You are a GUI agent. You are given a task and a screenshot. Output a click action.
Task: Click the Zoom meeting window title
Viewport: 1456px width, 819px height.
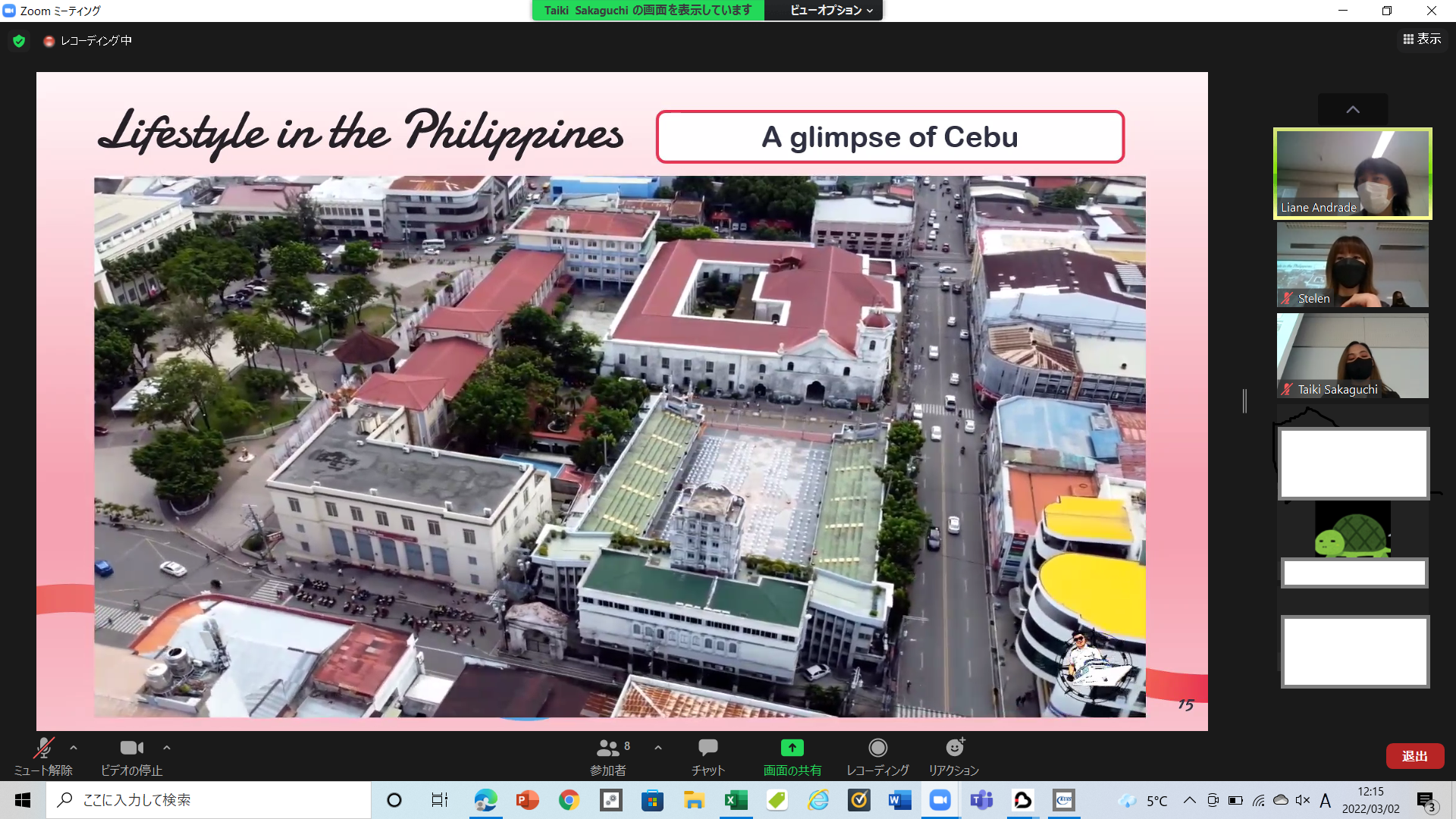tap(61, 11)
